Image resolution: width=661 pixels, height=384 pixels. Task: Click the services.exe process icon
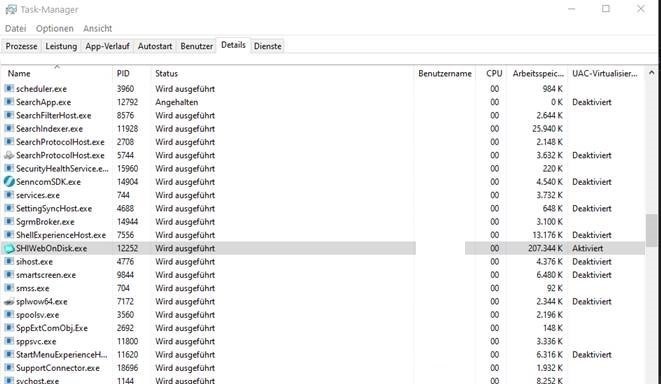9,195
